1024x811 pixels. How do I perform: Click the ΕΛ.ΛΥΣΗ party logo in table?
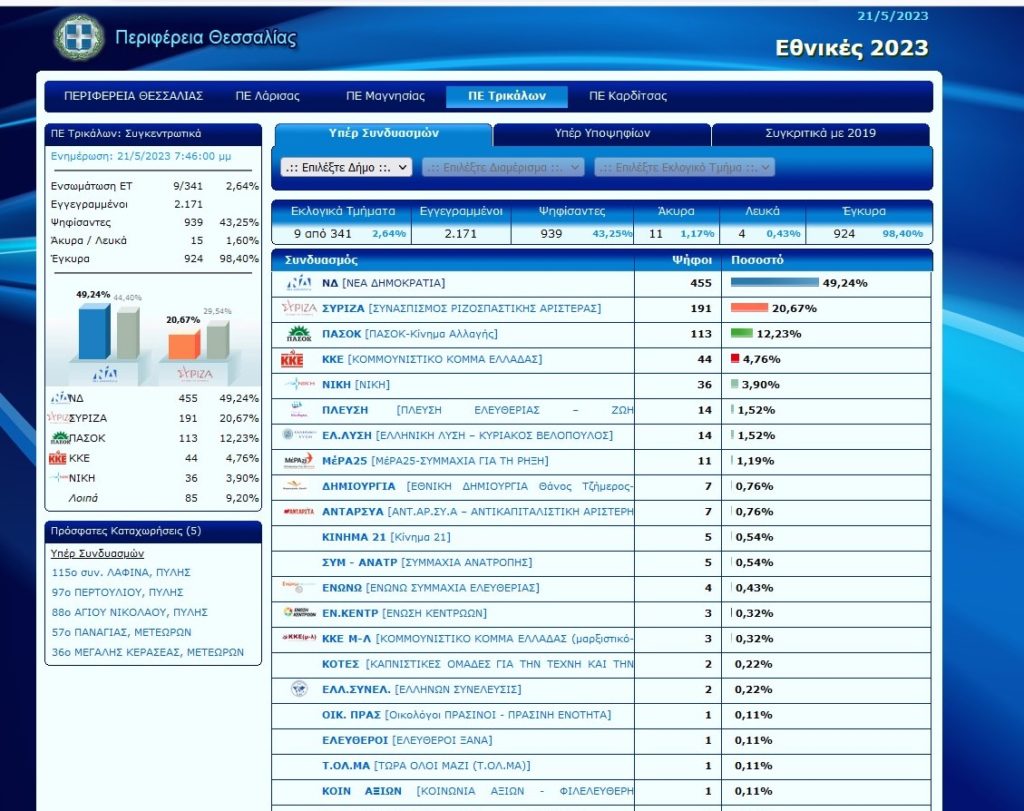299,434
